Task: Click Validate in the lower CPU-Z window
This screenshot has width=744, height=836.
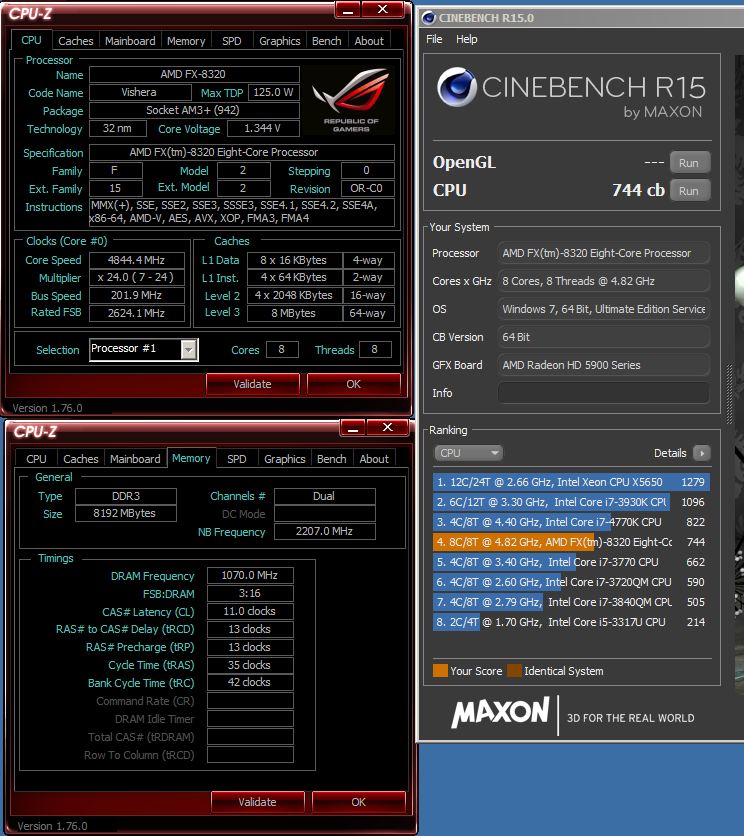Action: coord(257,802)
